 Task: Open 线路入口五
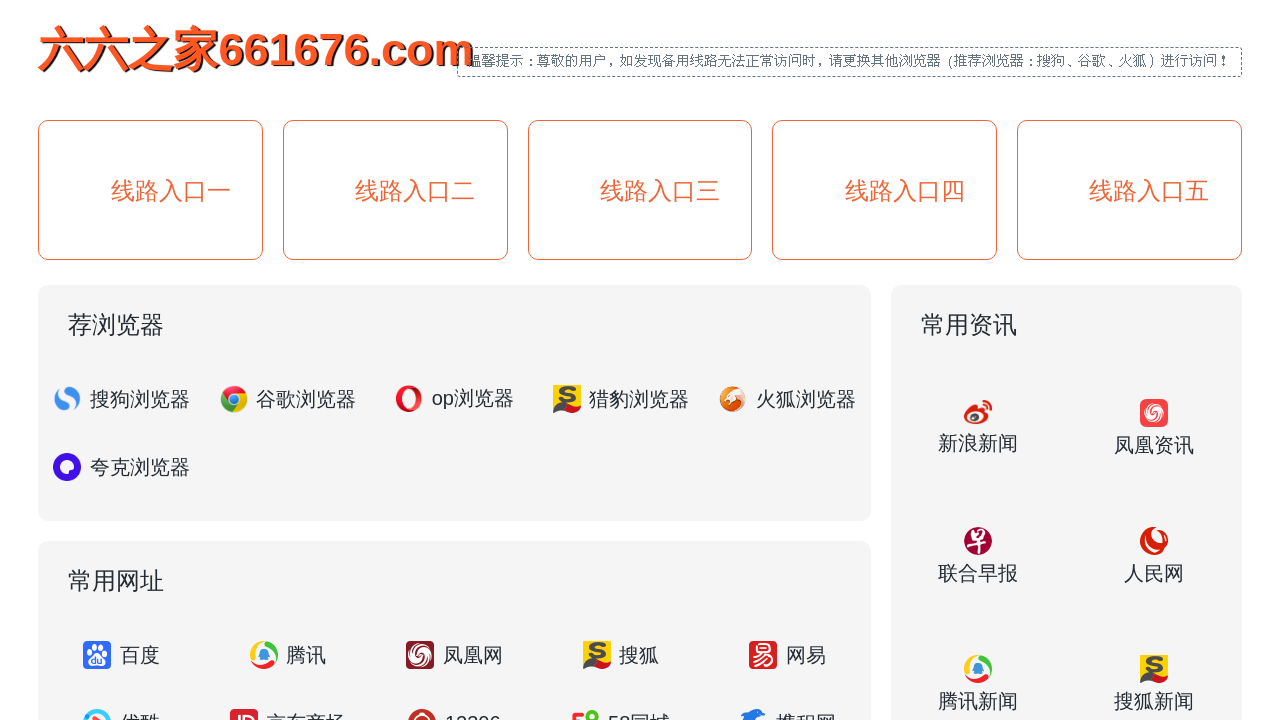[x=1129, y=190]
